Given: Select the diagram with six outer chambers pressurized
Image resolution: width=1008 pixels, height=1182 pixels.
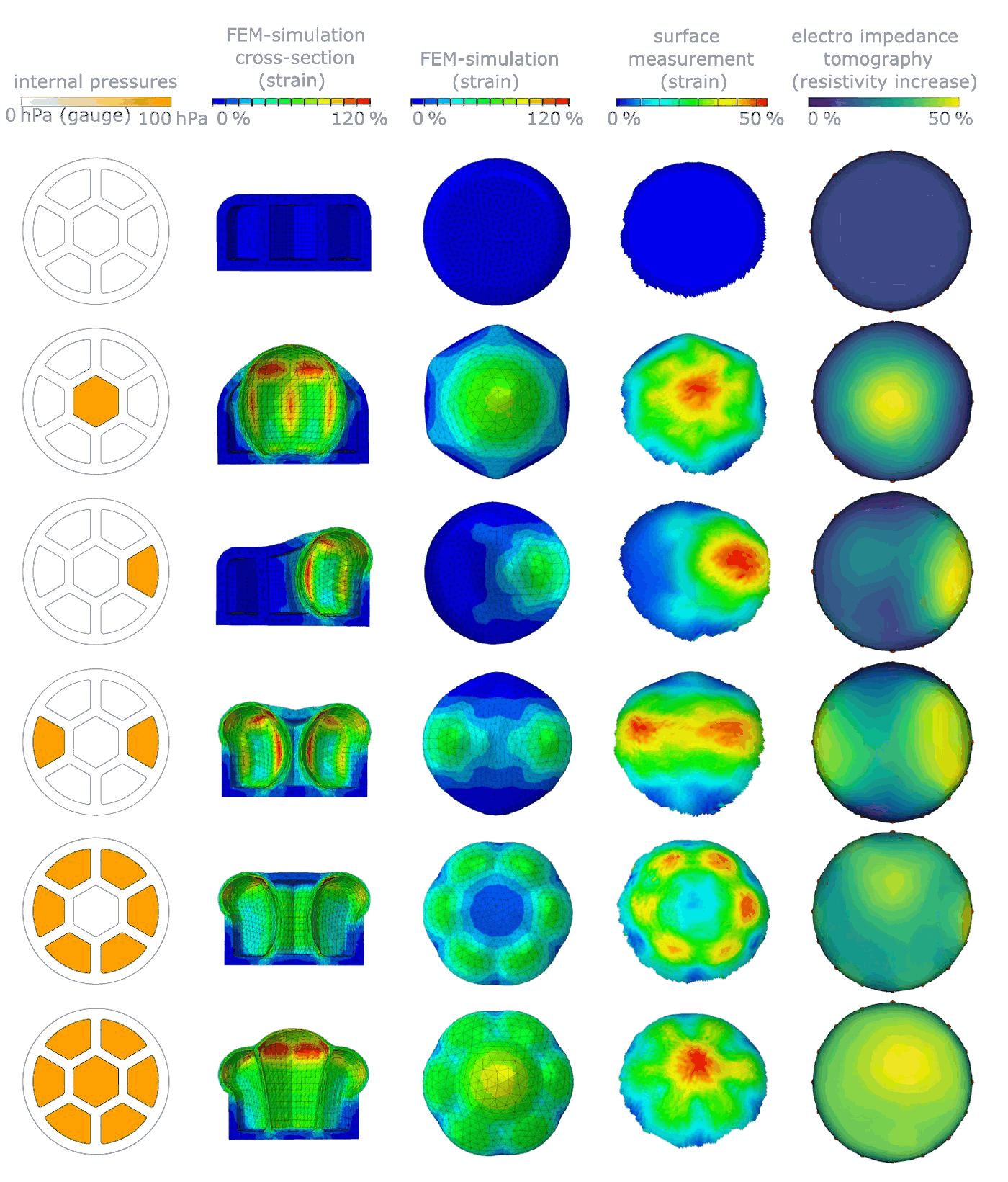Looking at the screenshot, I should [96, 911].
